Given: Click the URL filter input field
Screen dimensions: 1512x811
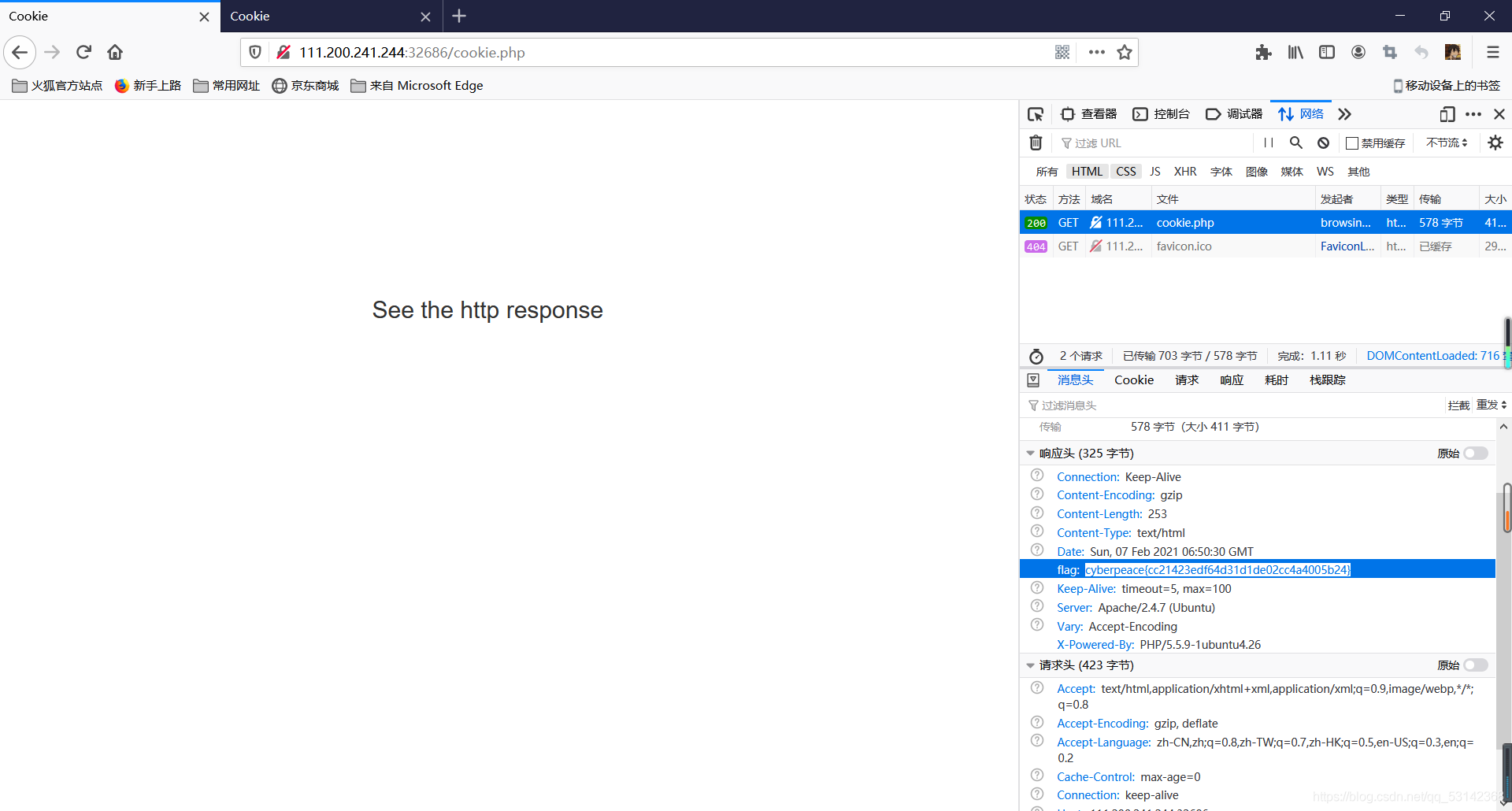Looking at the screenshot, I should tap(1155, 143).
